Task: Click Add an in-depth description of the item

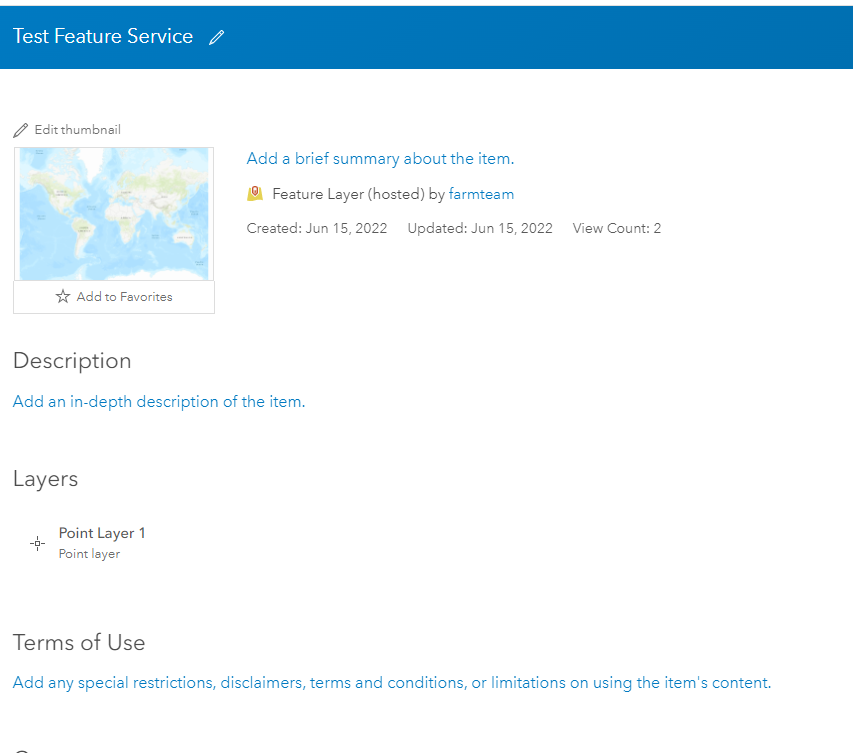Action: tap(158, 401)
